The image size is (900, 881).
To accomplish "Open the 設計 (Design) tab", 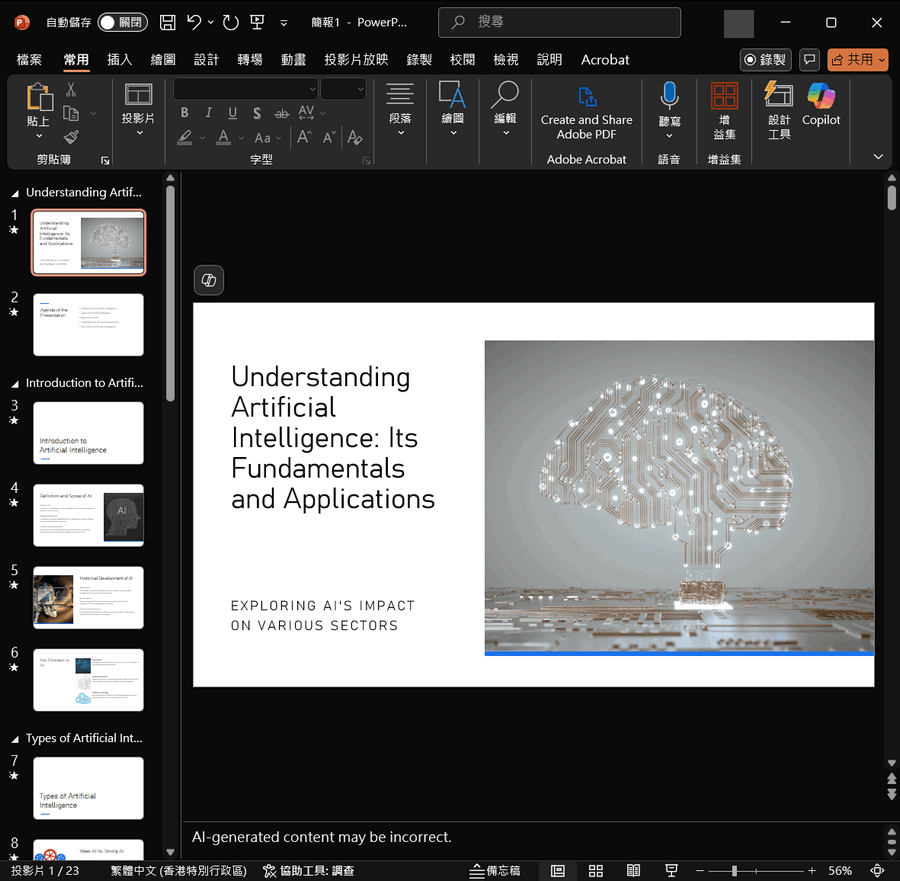I will [x=206, y=60].
